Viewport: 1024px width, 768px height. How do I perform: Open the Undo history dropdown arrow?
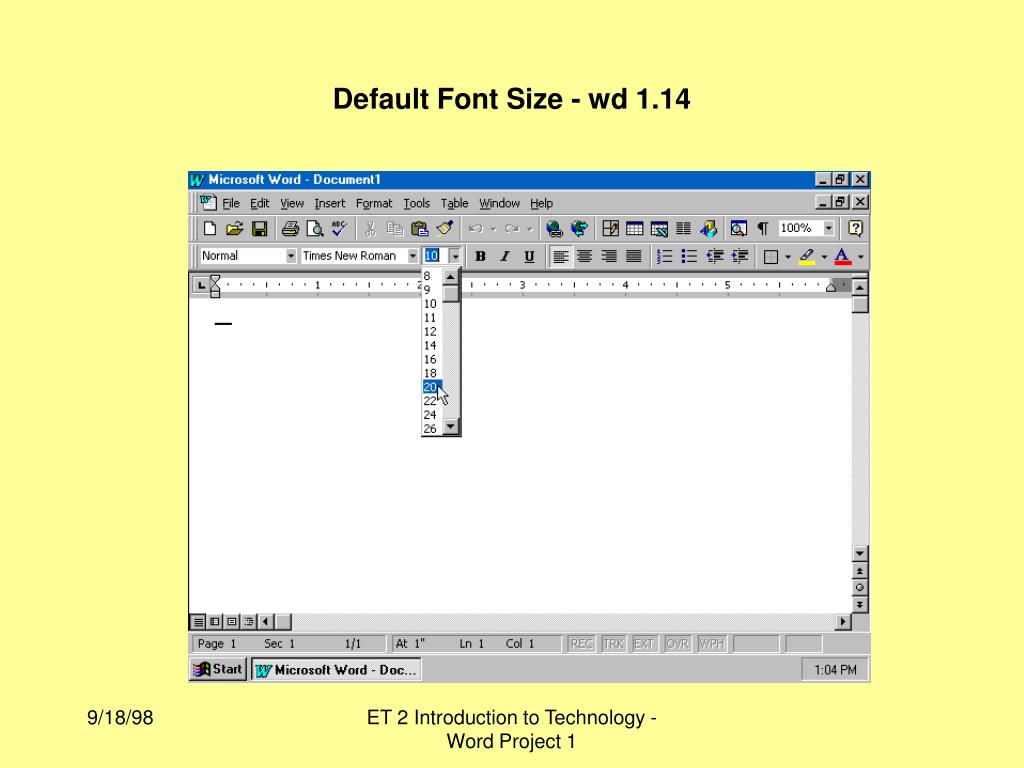pos(494,229)
